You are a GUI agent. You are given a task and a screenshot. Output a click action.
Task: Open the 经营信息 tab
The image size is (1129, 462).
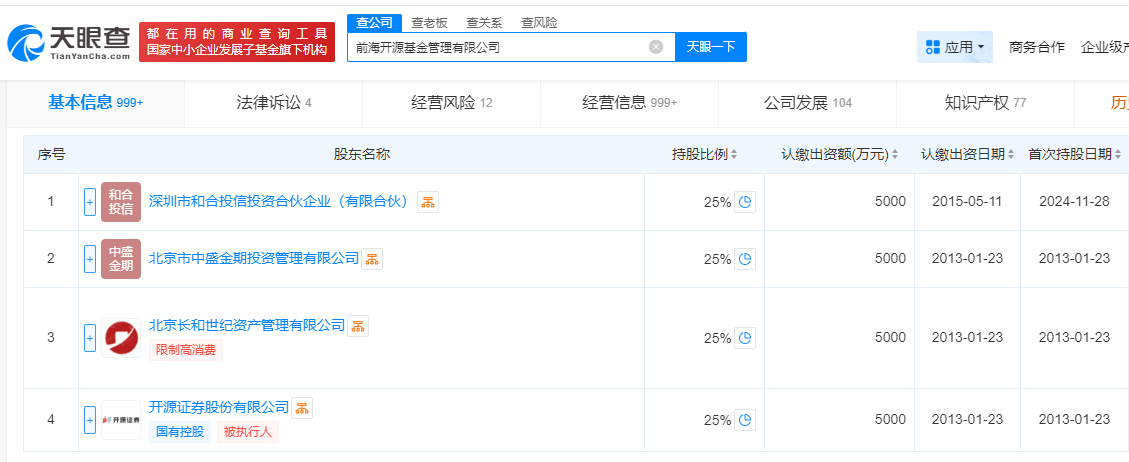point(629,103)
